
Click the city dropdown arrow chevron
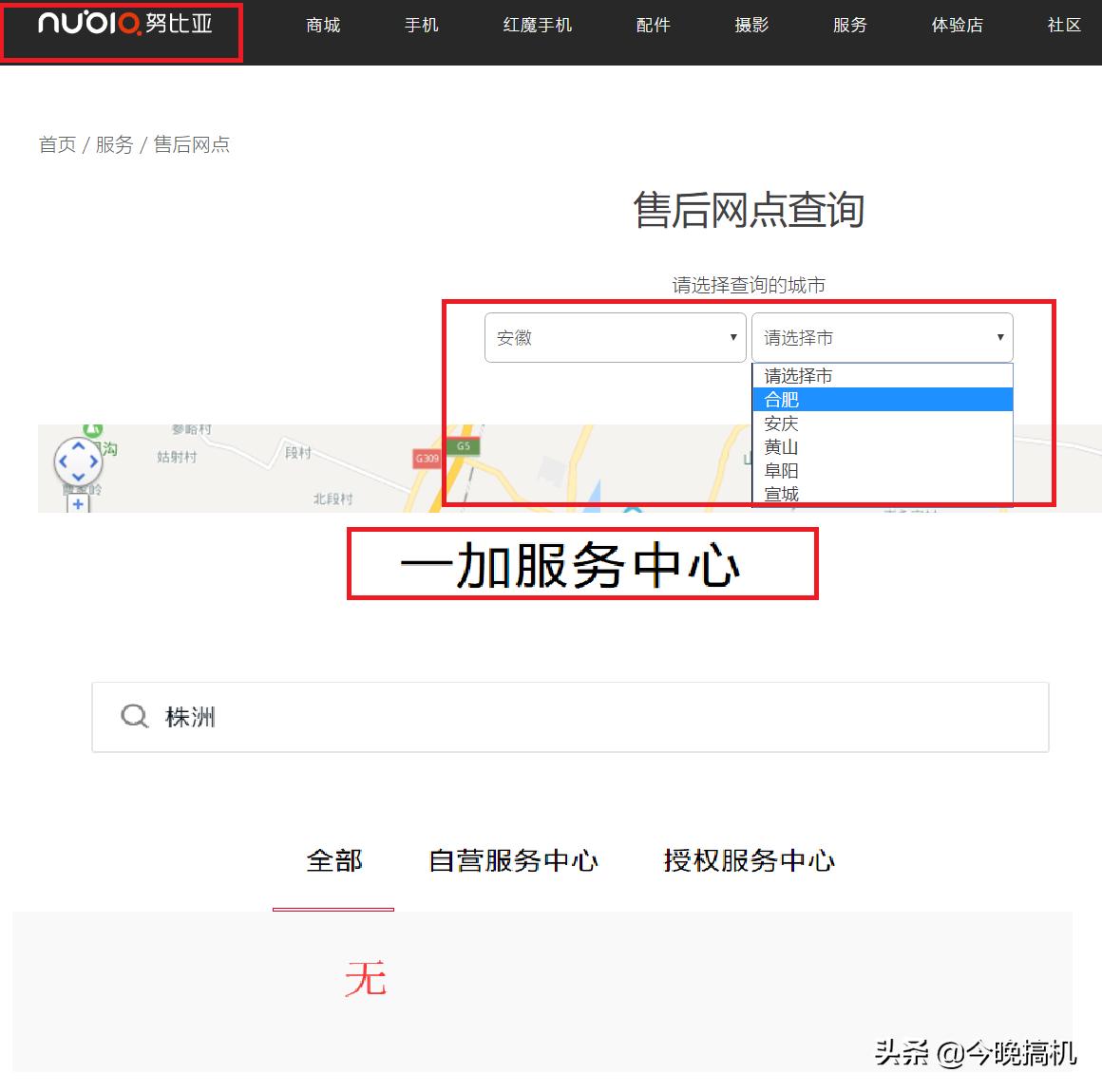tap(999, 337)
